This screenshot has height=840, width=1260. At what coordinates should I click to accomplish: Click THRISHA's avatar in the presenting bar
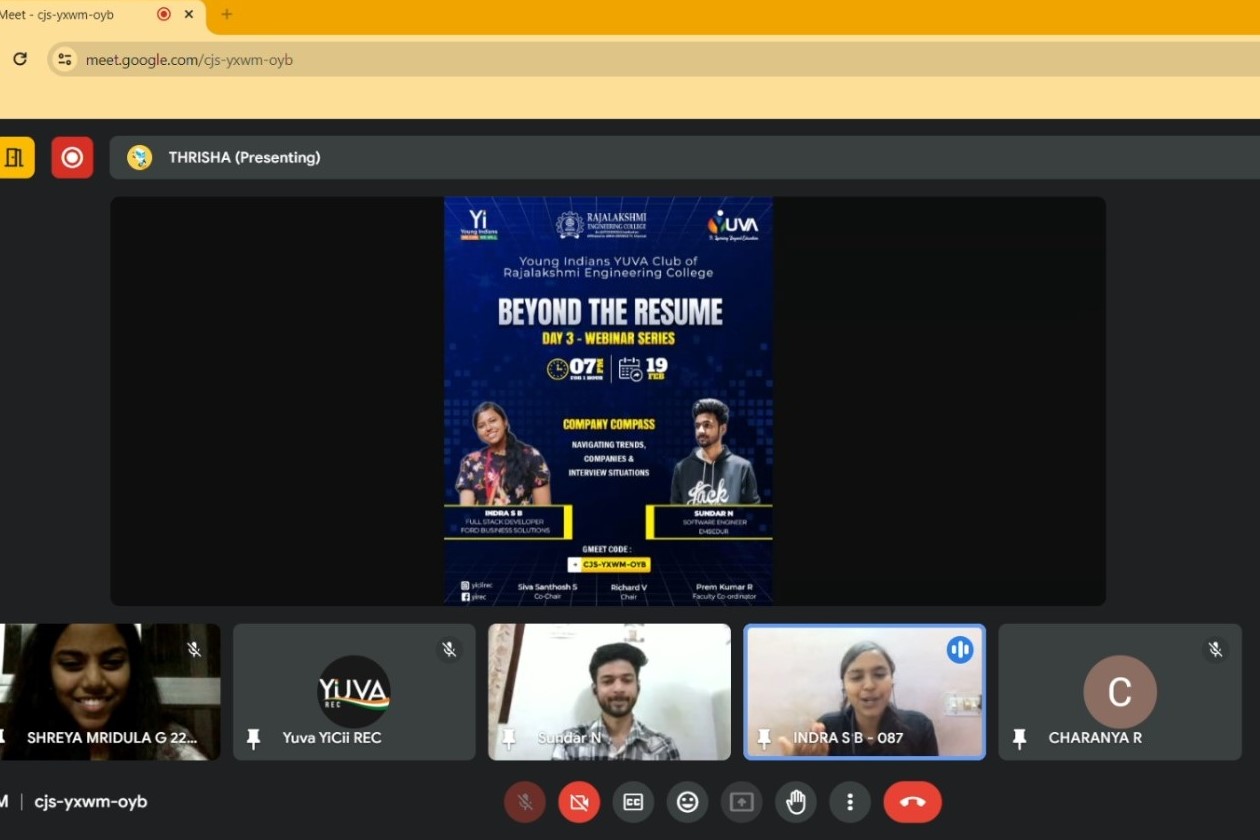140,158
